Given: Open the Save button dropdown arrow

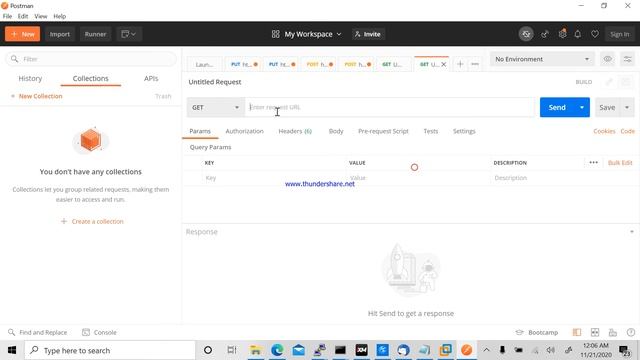Looking at the screenshot, I should (627, 107).
